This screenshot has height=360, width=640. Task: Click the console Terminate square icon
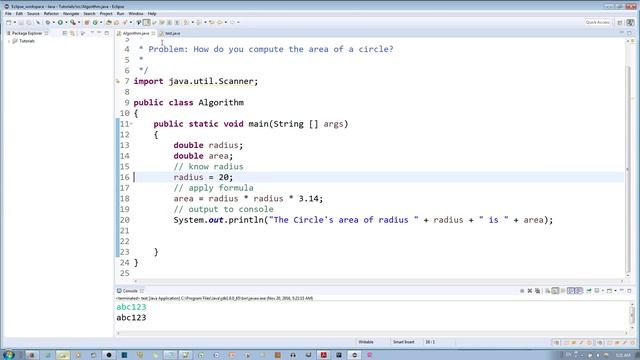click(x=522, y=291)
